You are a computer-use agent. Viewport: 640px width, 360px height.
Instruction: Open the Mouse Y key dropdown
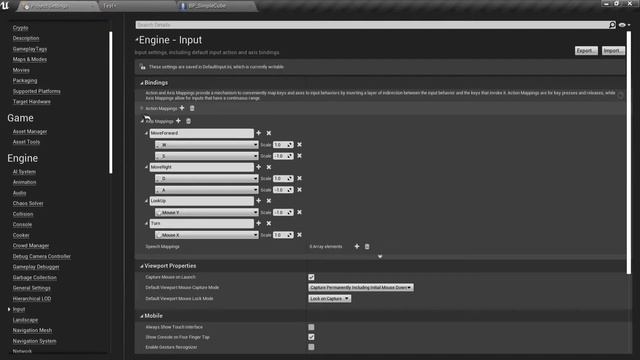click(x=207, y=212)
